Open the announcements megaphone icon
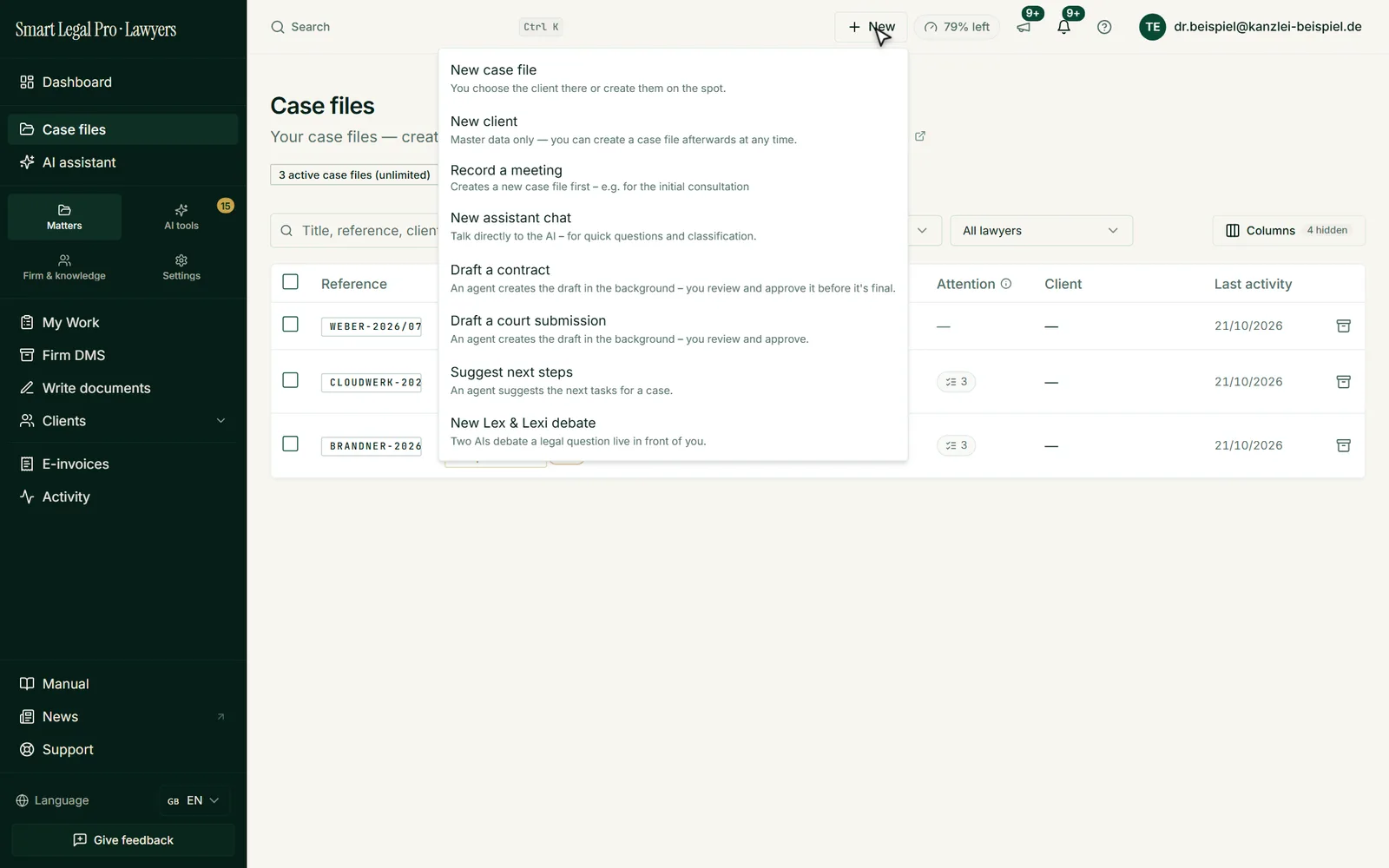This screenshot has width=1389, height=868. coord(1024,27)
